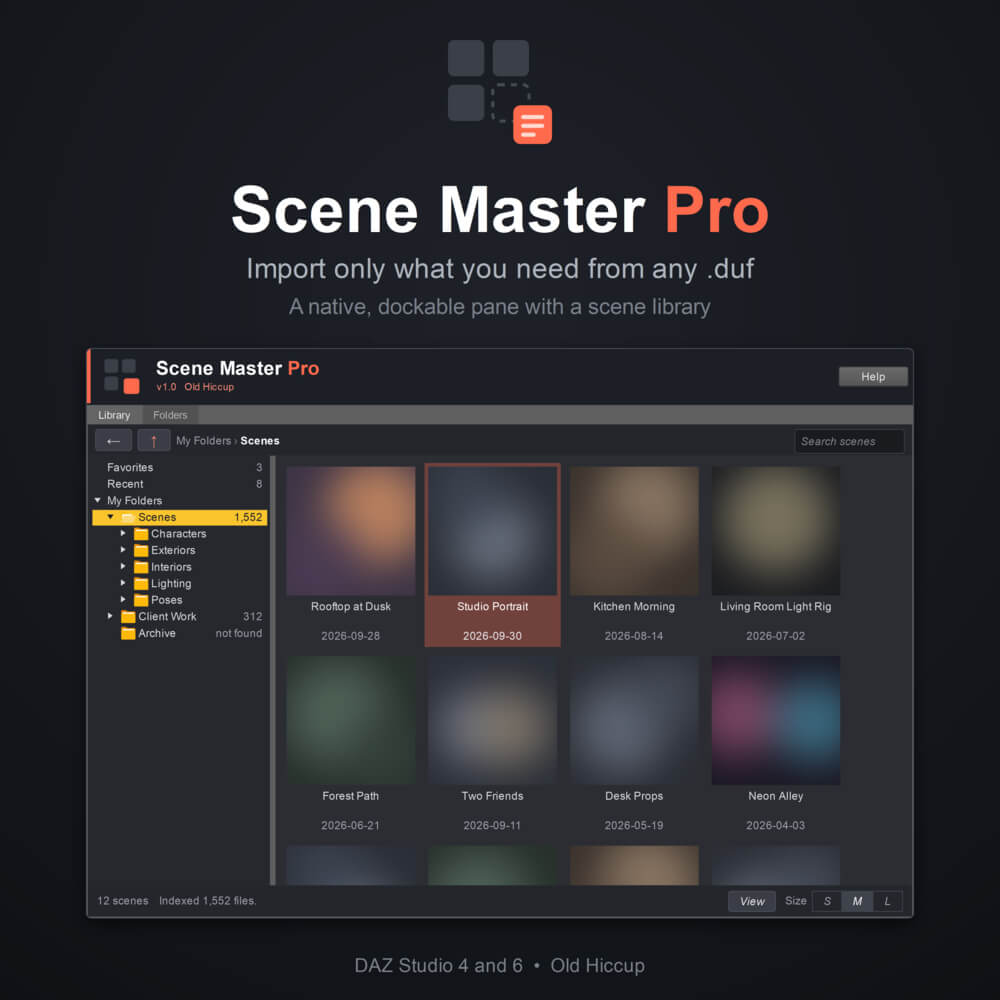Select the Interiors folder row
The width and height of the screenshot is (1000, 1000).
(x=180, y=567)
